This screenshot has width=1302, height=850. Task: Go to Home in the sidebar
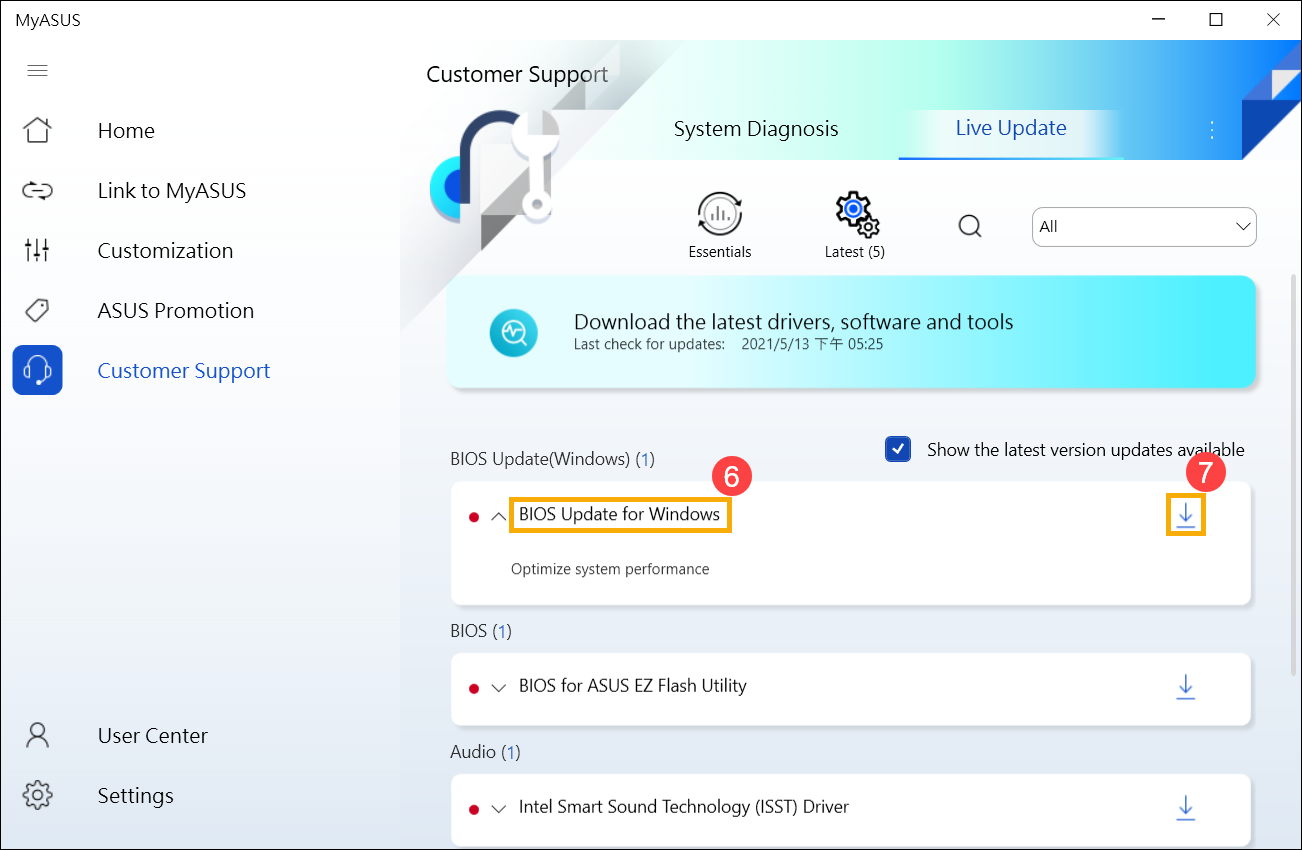(x=126, y=131)
